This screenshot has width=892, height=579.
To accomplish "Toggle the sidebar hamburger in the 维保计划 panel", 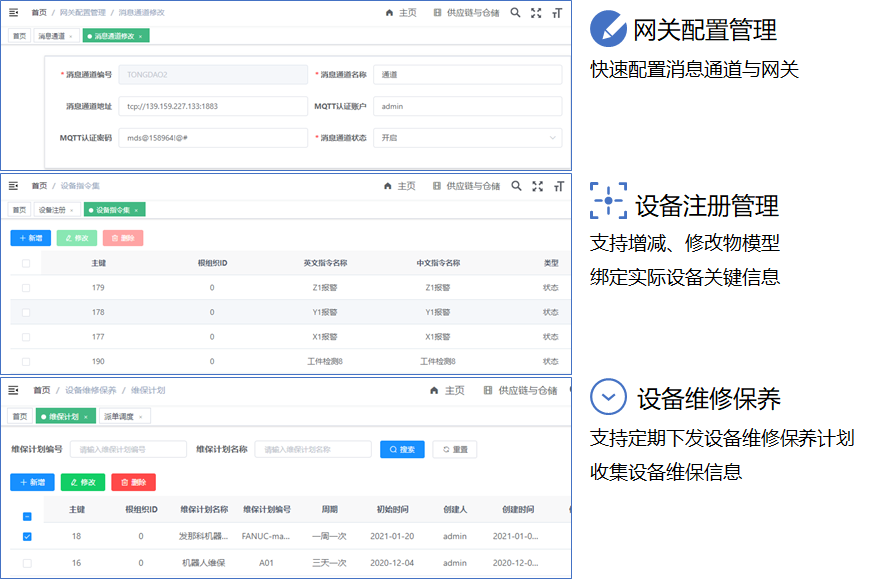I will 14,390.
